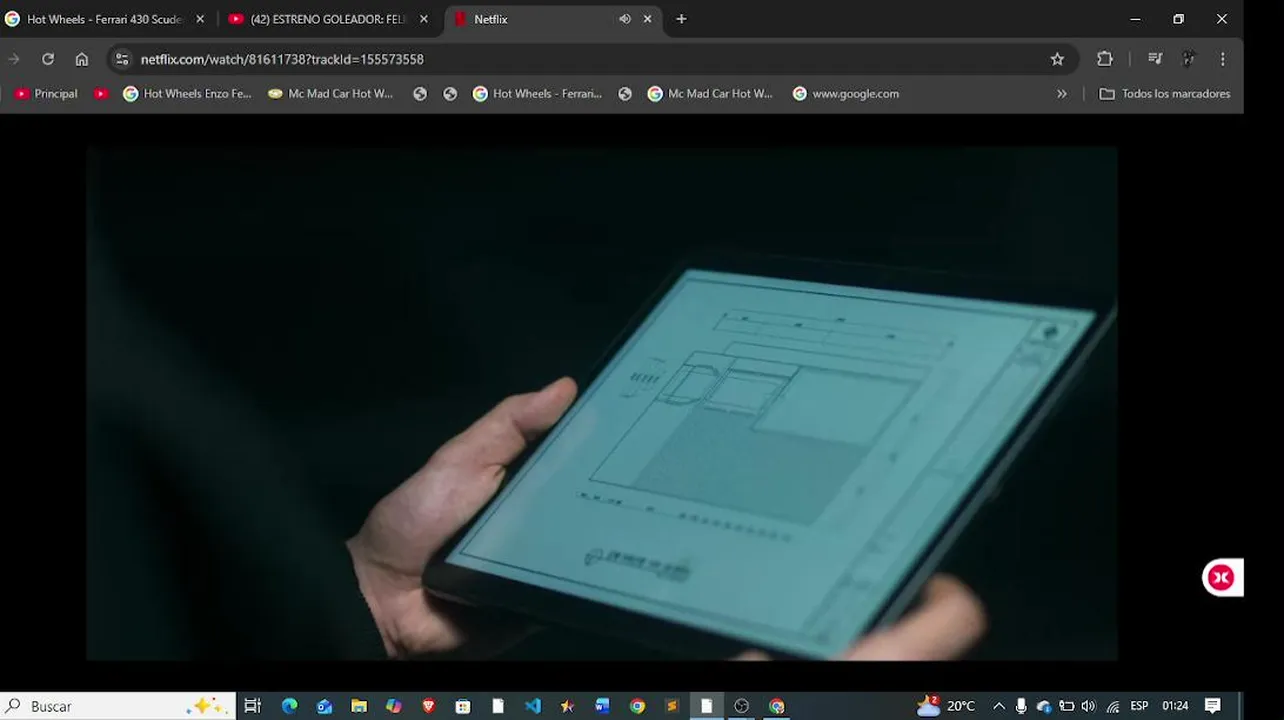
Task: Launch Brave browser from taskbar
Action: [429, 706]
